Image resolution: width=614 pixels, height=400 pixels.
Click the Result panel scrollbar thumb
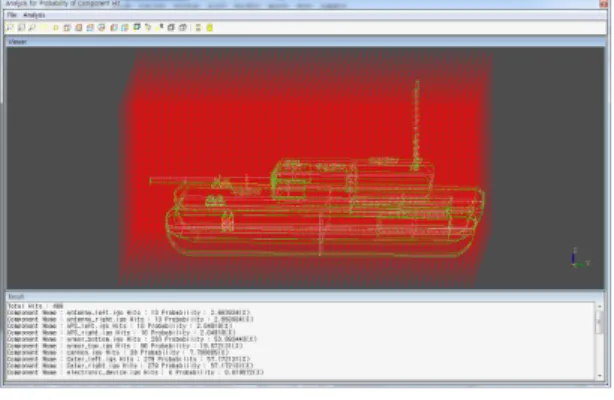600,322
